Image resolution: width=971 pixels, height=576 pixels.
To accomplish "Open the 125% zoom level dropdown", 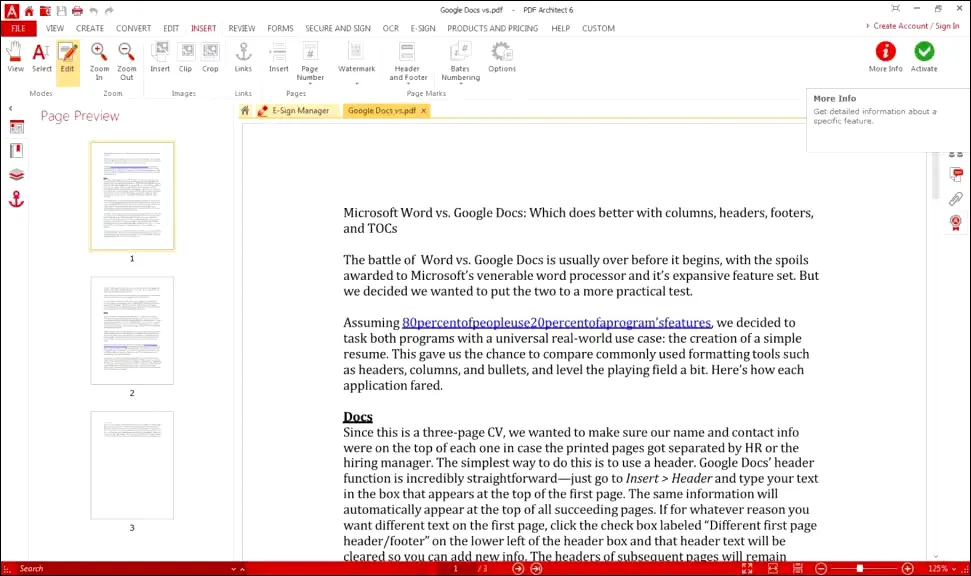I will coord(943,568).
